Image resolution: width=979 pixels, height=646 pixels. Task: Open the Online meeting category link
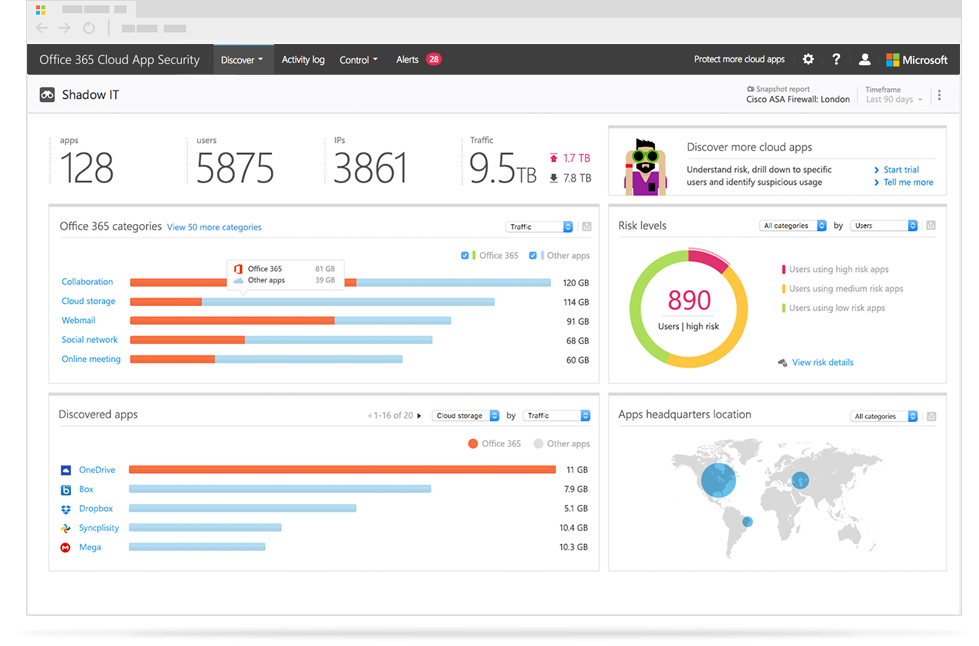click(x=91, y=360)
